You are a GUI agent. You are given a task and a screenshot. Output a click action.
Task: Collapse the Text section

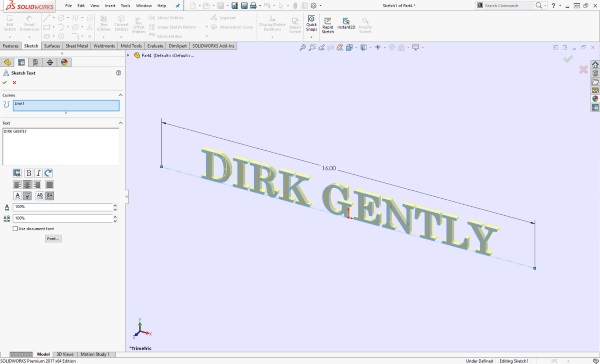[x=121, y=123]
